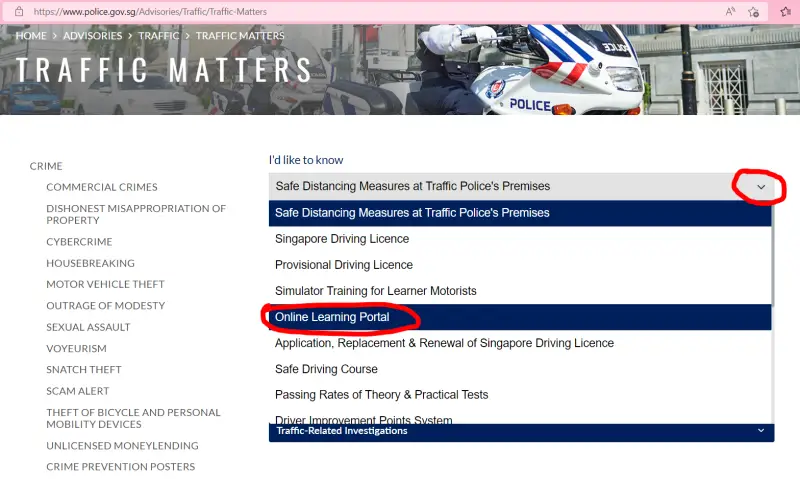Expand the I'd like to know dropdown arrow
Image resolution: width=800 pixels, height=479 pixels.
tap(761, 187)
